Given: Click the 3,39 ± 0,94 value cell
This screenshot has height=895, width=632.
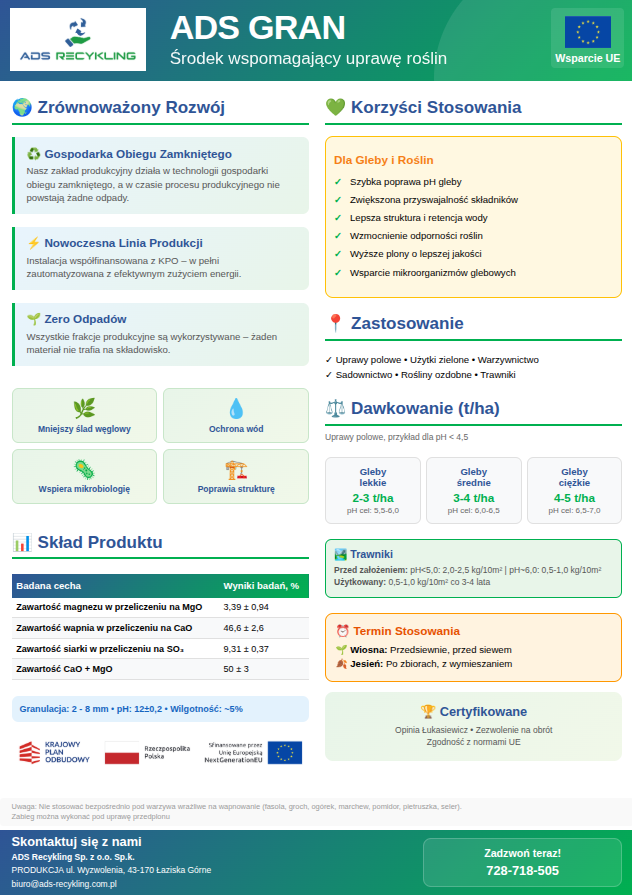Looking at the screenshot, I should (245, 607).
